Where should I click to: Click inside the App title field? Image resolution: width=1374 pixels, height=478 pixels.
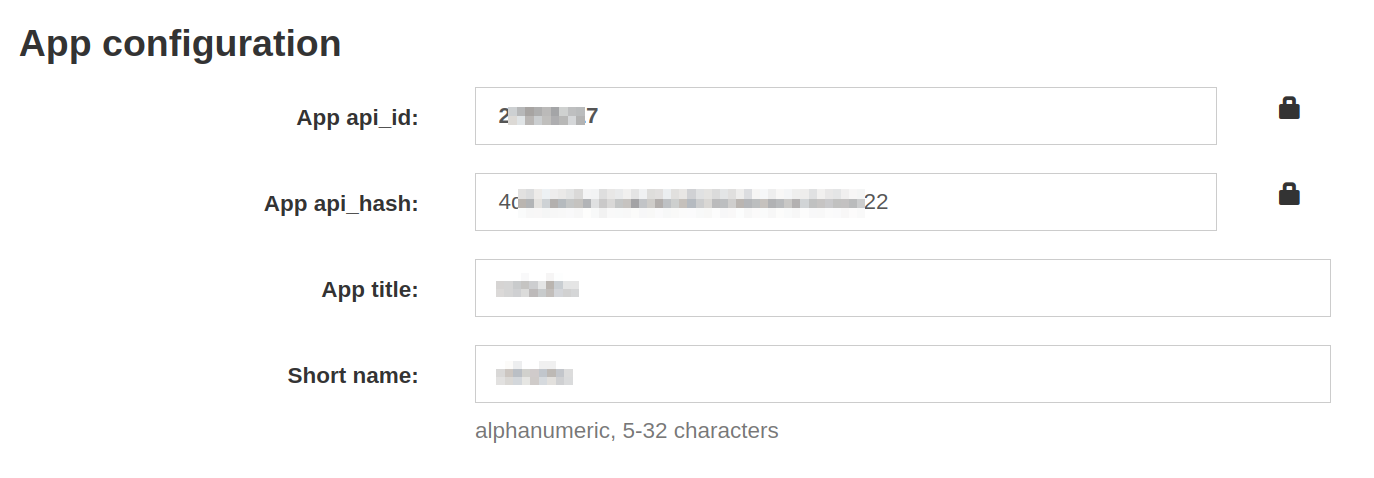coord(902,288)
